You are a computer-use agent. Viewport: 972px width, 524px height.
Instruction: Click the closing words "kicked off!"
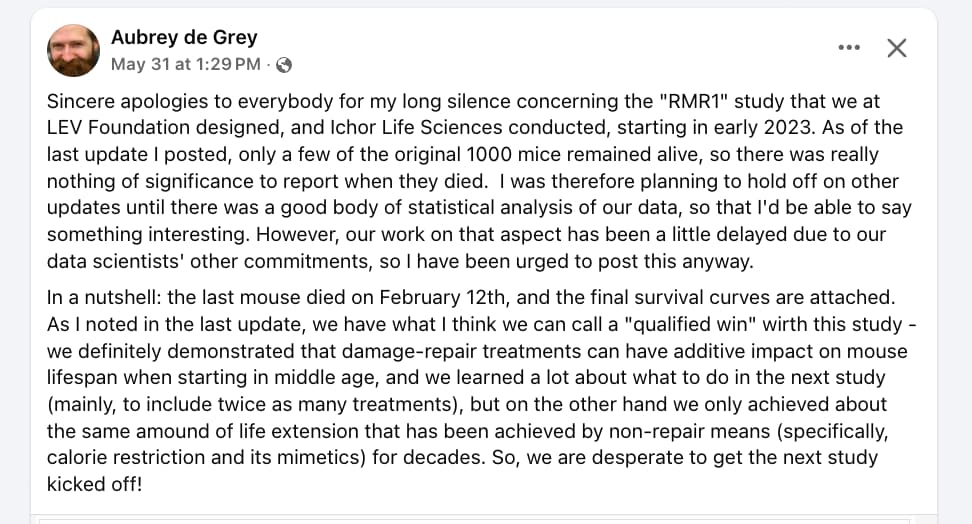tap(95, 484)
